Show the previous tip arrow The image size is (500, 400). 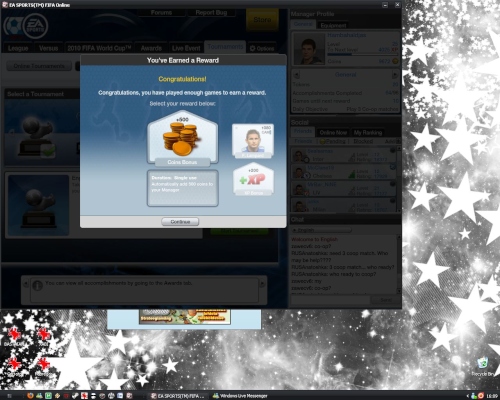click(x=26, y=284)
